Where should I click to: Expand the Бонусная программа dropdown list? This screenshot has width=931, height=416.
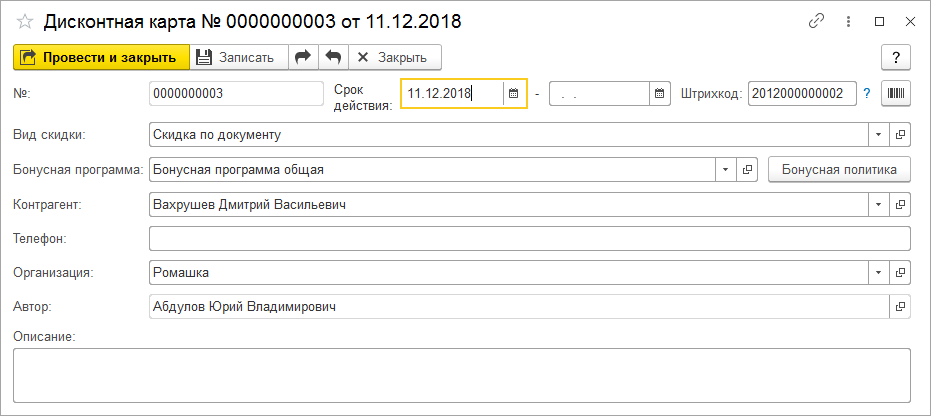tap(726, 170)
